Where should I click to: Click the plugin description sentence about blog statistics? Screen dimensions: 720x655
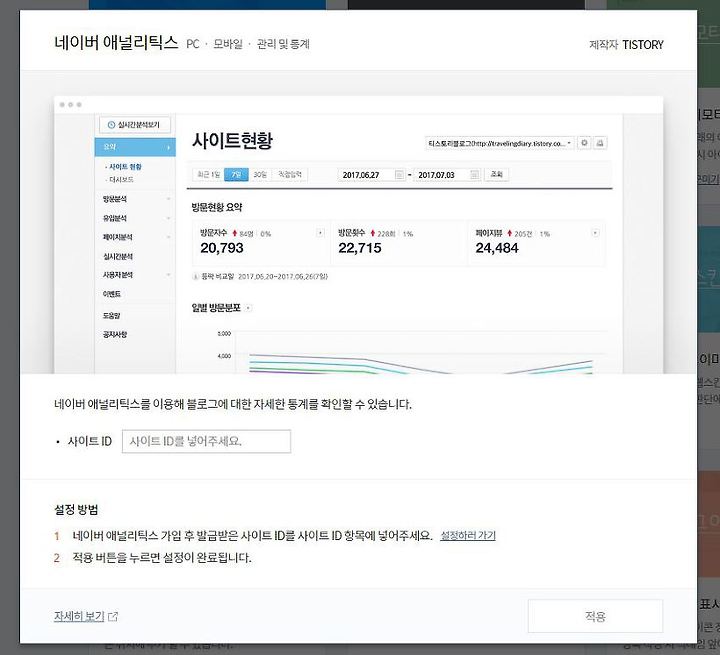coord(233,404)
